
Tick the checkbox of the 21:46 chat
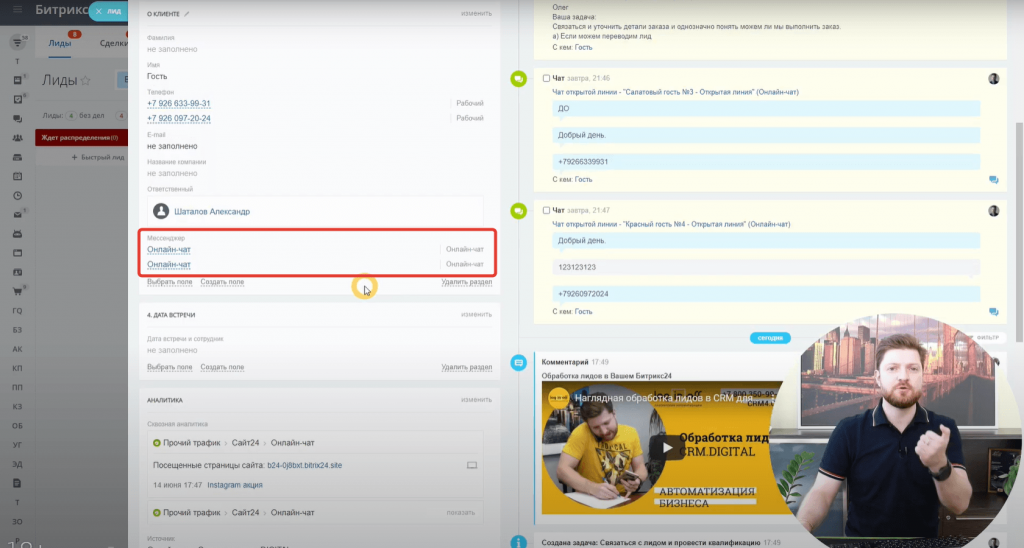coord(546,78)
